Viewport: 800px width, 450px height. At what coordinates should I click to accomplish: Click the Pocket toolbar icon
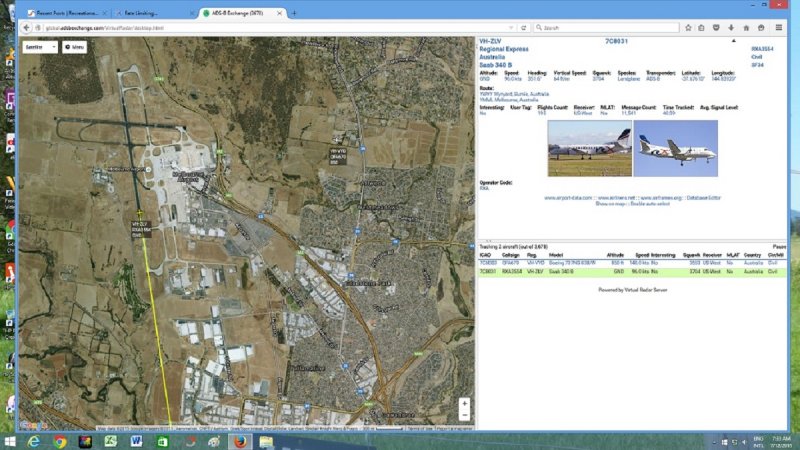[x=716, y=28]
